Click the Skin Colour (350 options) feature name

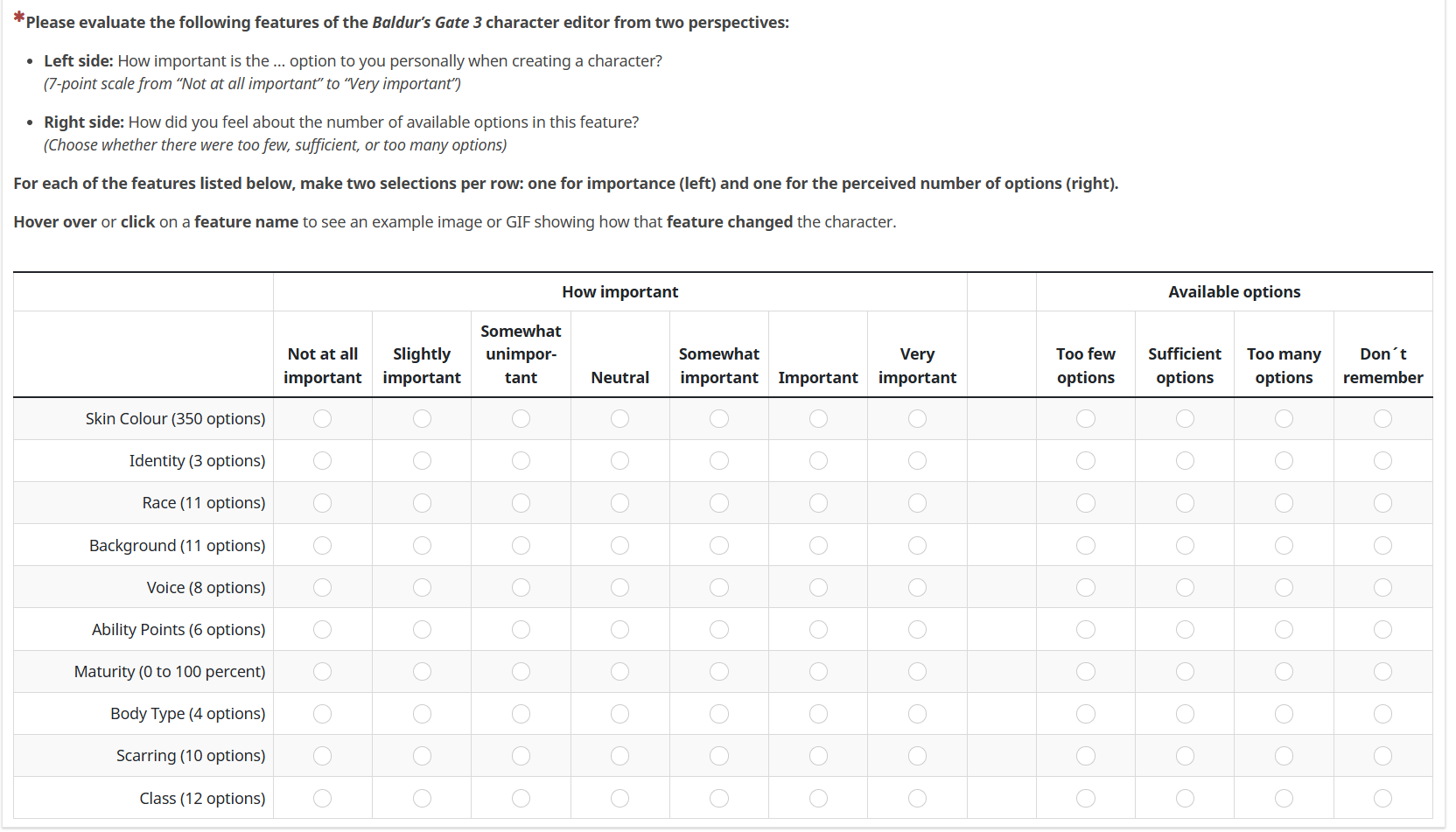175,419
